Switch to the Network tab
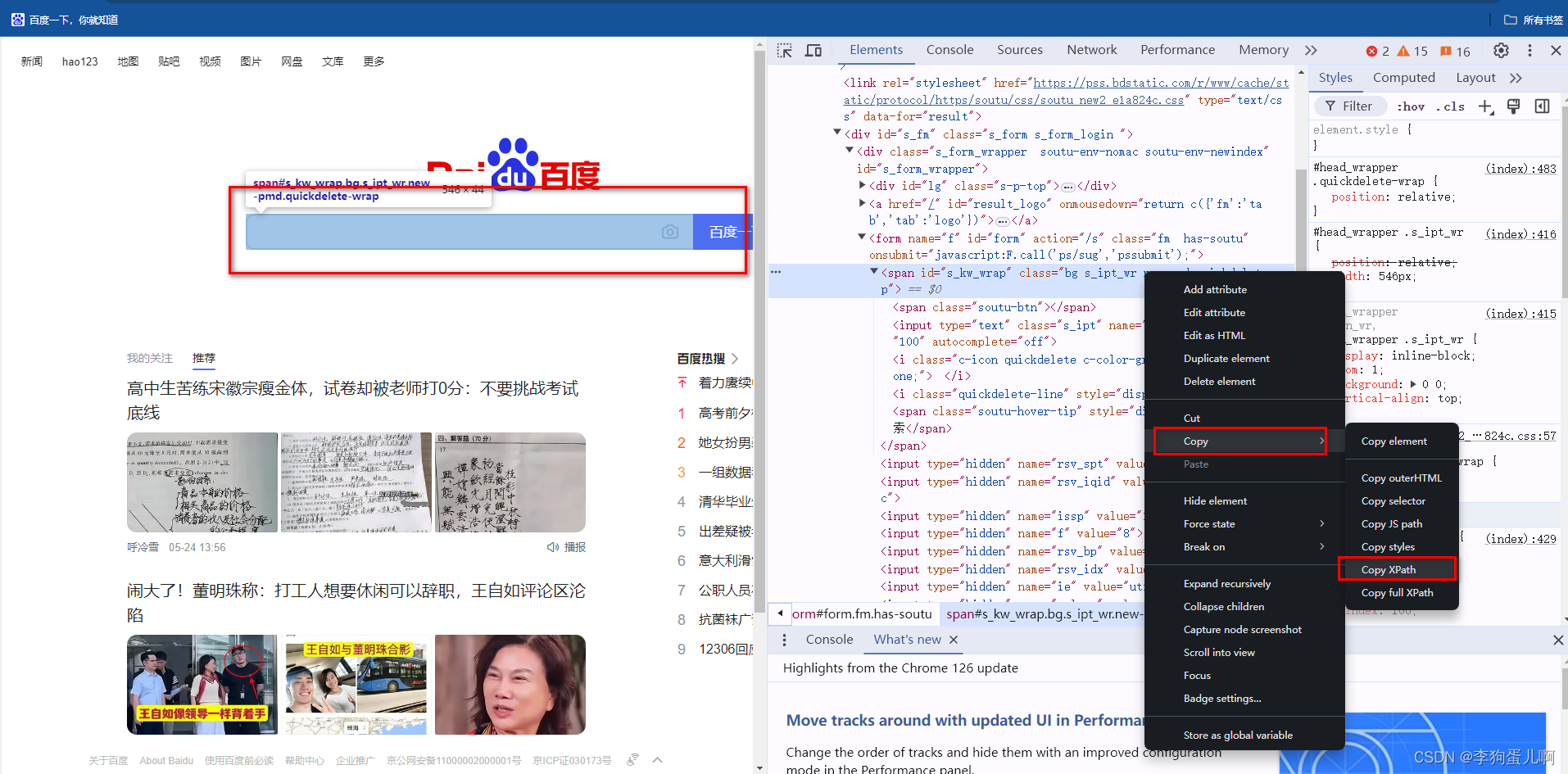Screen dimensions: 1568x774 (1091, 50)
